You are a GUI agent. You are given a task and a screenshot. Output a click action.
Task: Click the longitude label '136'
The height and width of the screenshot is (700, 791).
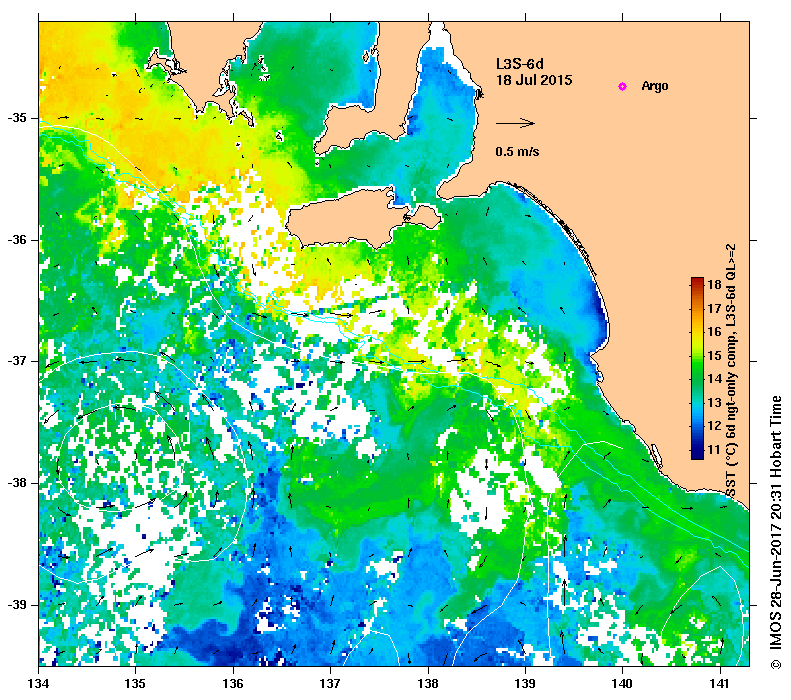(x=233, y=684)
